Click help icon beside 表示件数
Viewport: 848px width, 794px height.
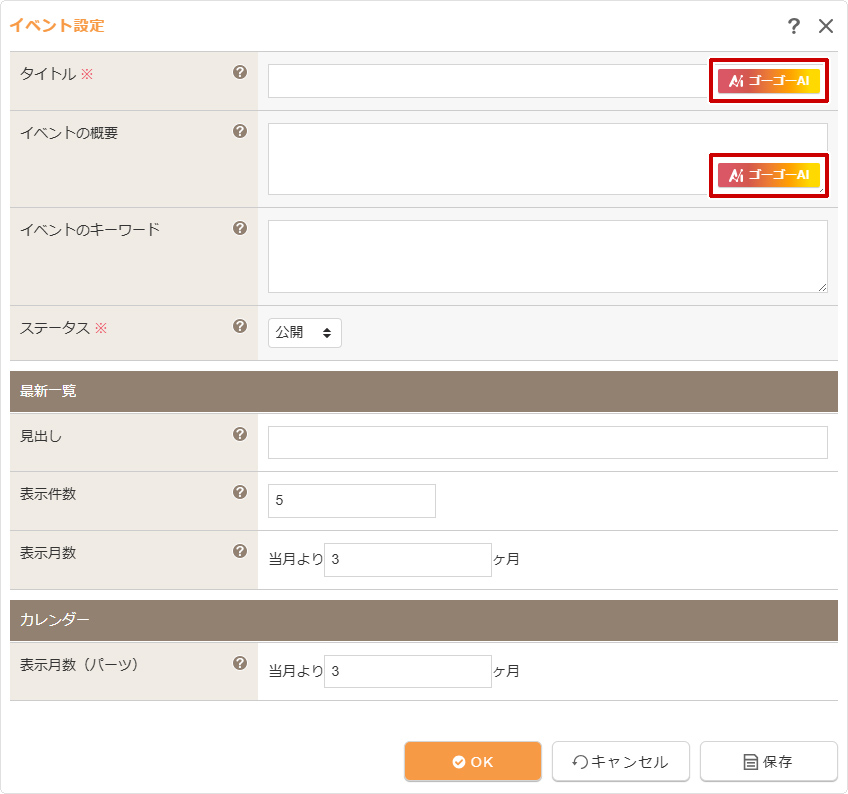[x=240, y=492]
